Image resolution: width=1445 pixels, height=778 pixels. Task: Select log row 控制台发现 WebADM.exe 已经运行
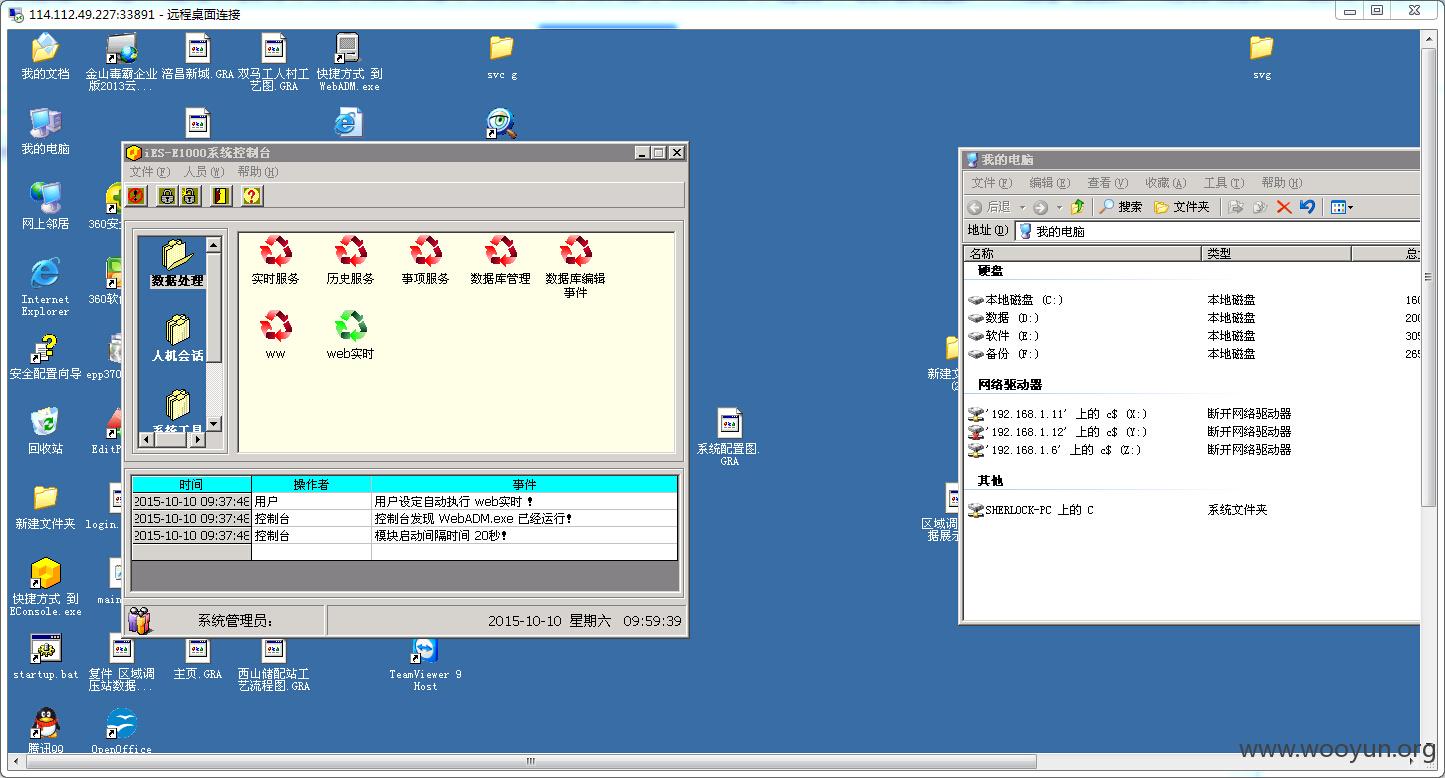pos(404,518)
